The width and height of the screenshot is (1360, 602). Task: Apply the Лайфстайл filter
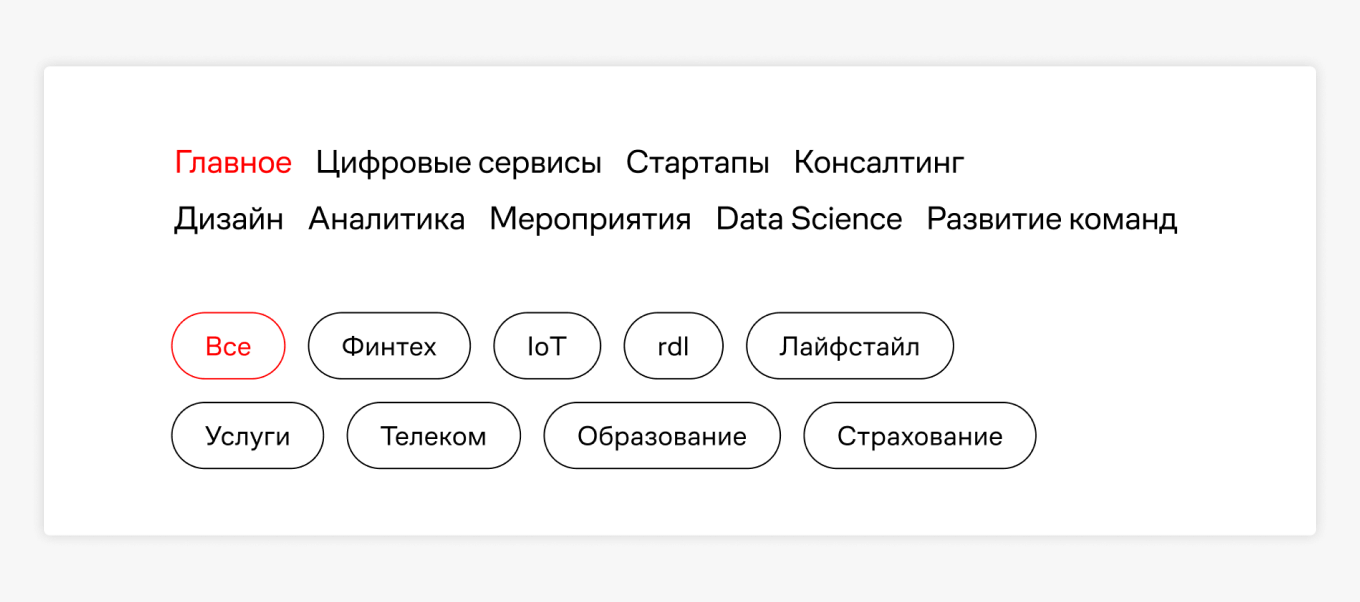tap(849, 346)
